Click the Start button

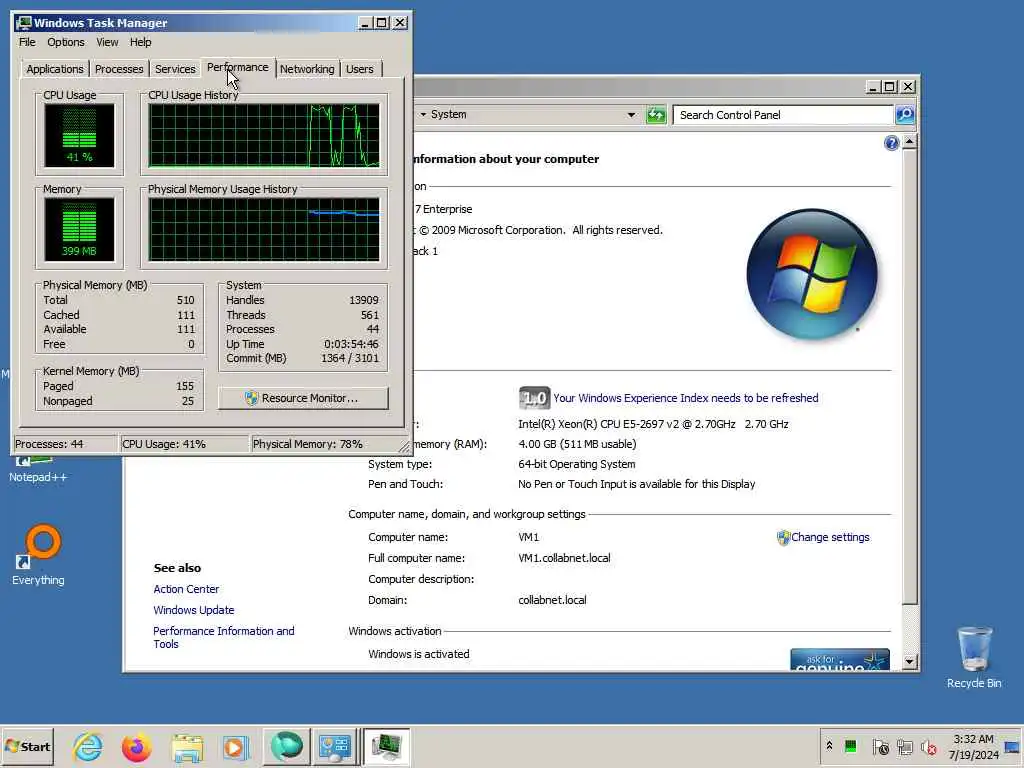(27, 746)
